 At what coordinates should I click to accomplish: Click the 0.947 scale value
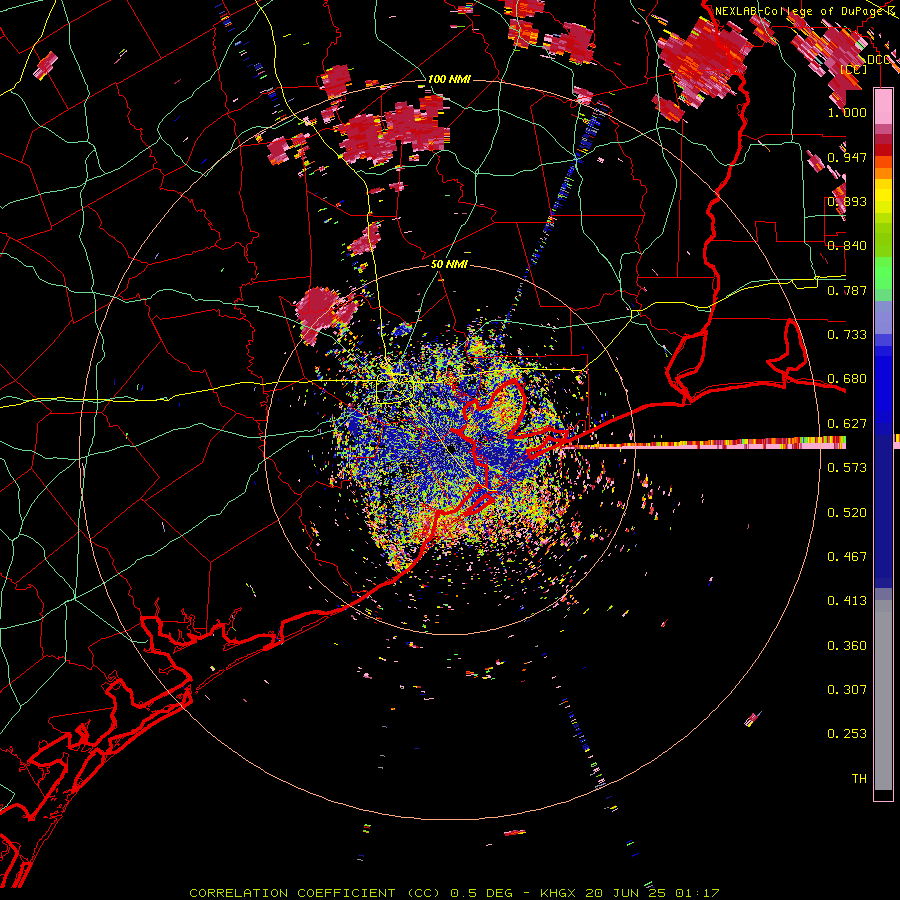click(847, 157)
